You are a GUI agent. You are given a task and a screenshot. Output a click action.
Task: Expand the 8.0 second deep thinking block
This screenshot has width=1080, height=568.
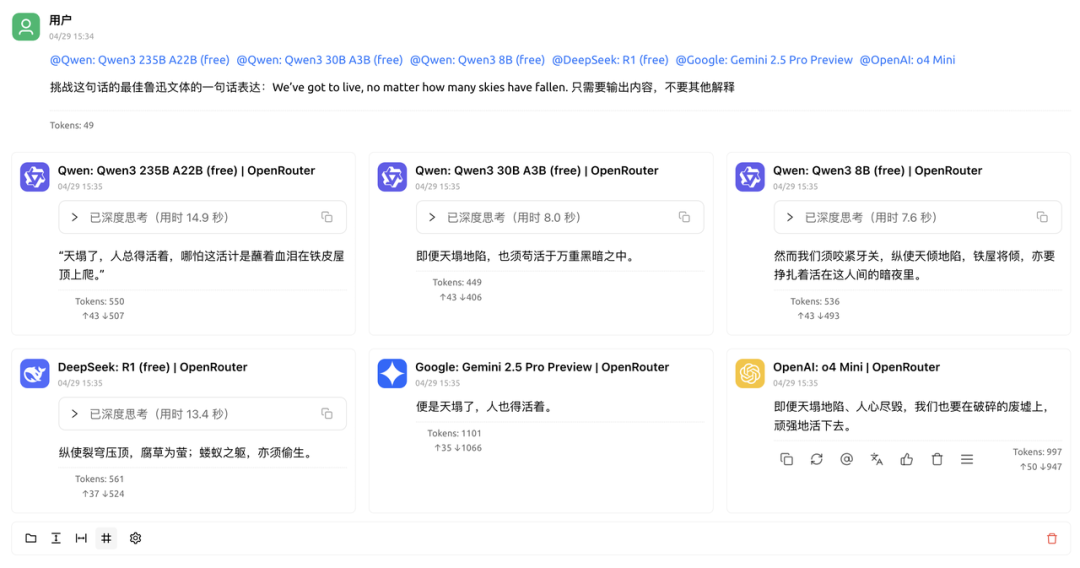point(559,218)
